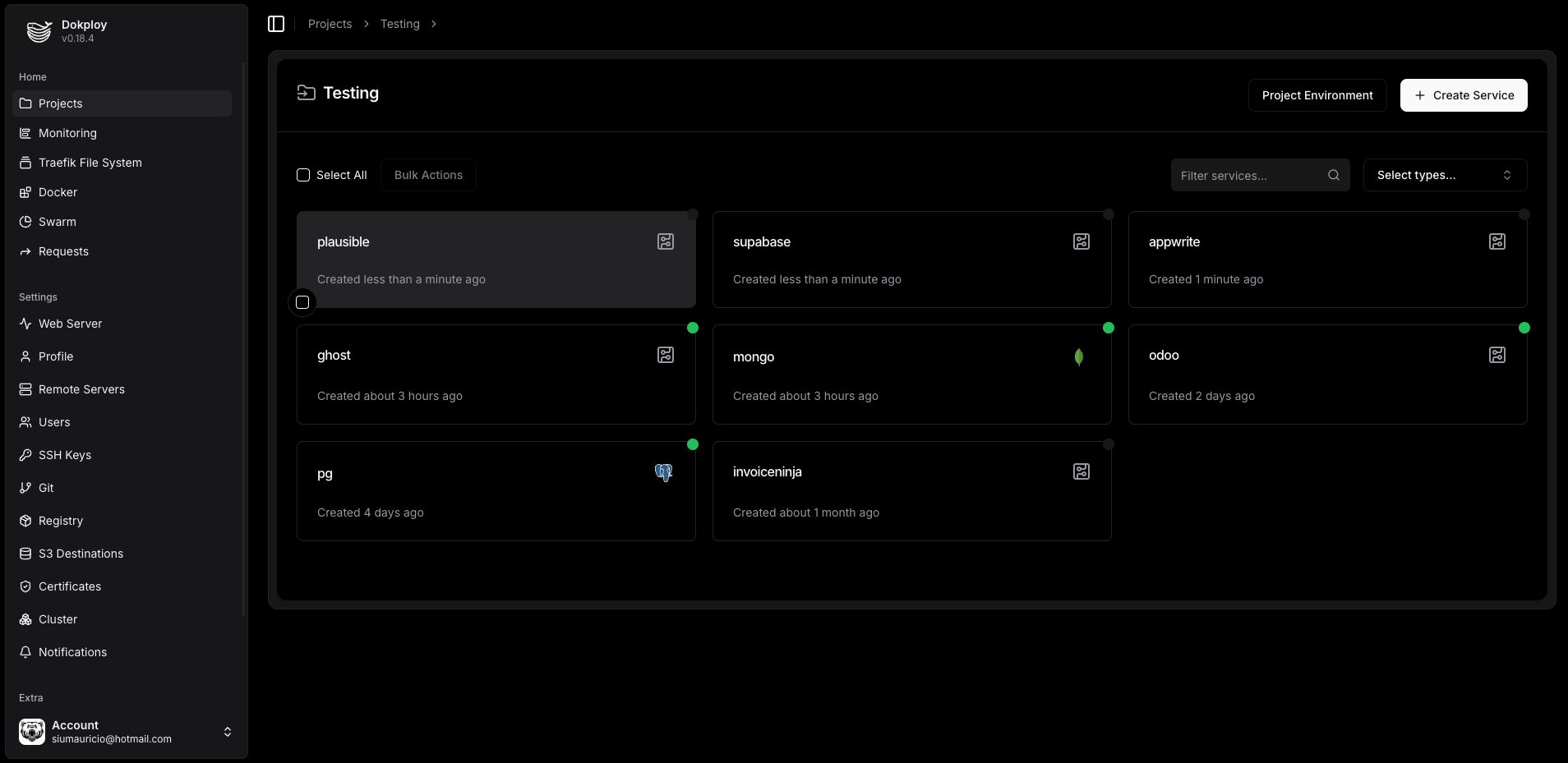Click the Dokploy logo in the sidebar
Image resolution: width=1568 pixels, height=763 pixels.
[x=39, y=31]
